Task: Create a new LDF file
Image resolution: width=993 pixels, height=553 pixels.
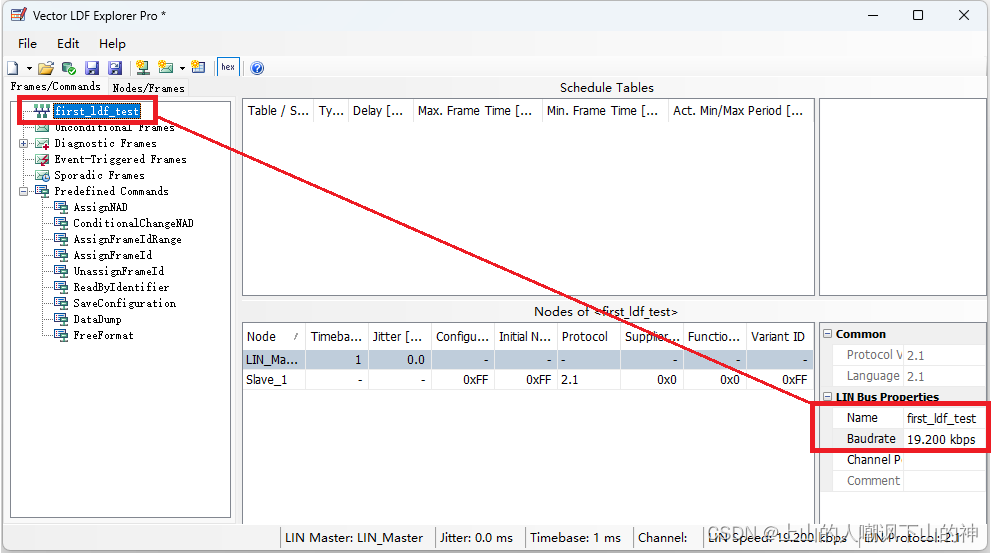Action: click(x=13, y=68)
